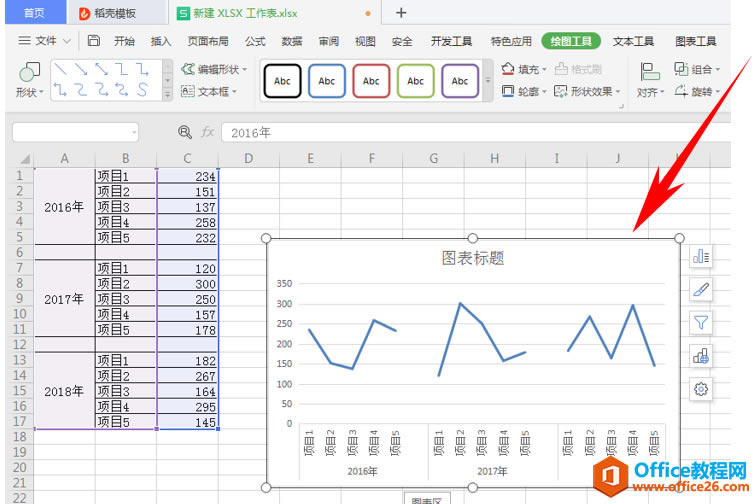This screenshot has height=504, width=756.
Task: Click the Rotate (旋转) icon
Action: pos(681,91)
